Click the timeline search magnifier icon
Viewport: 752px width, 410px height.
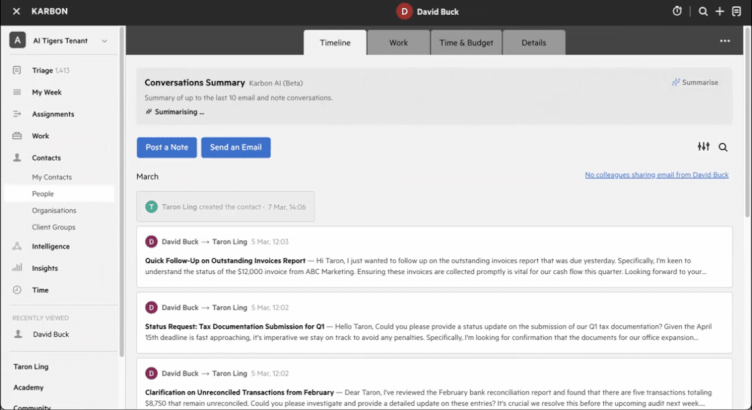[723, 147]
